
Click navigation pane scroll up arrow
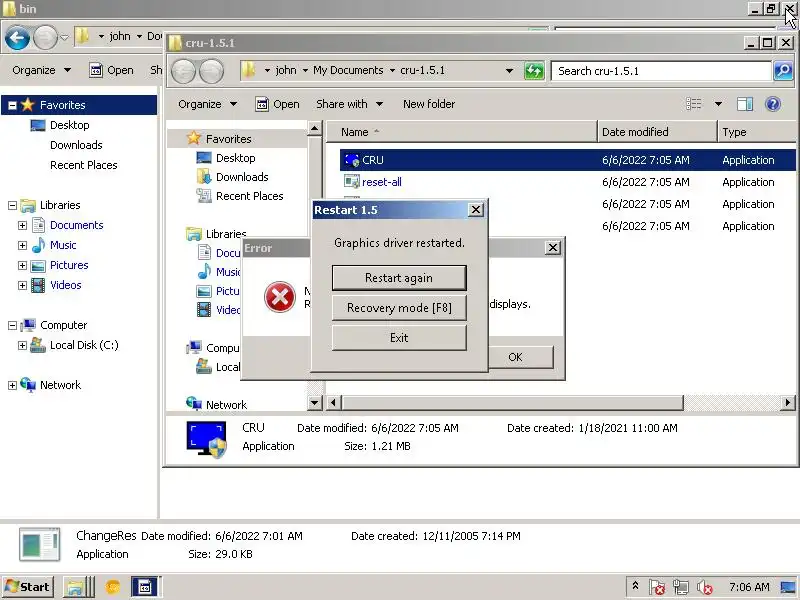click(314, 129)
